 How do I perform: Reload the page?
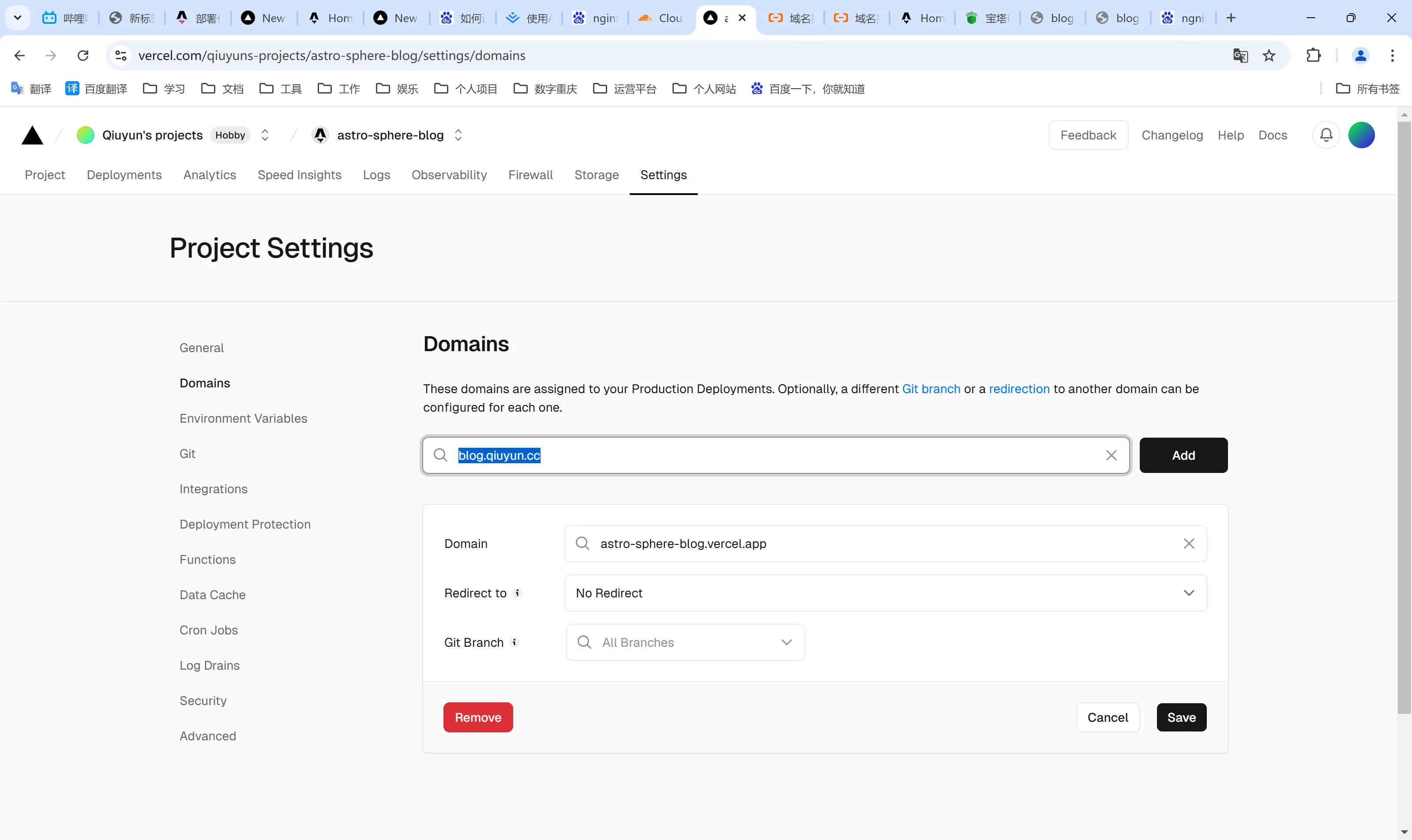(x=83, y=56)
